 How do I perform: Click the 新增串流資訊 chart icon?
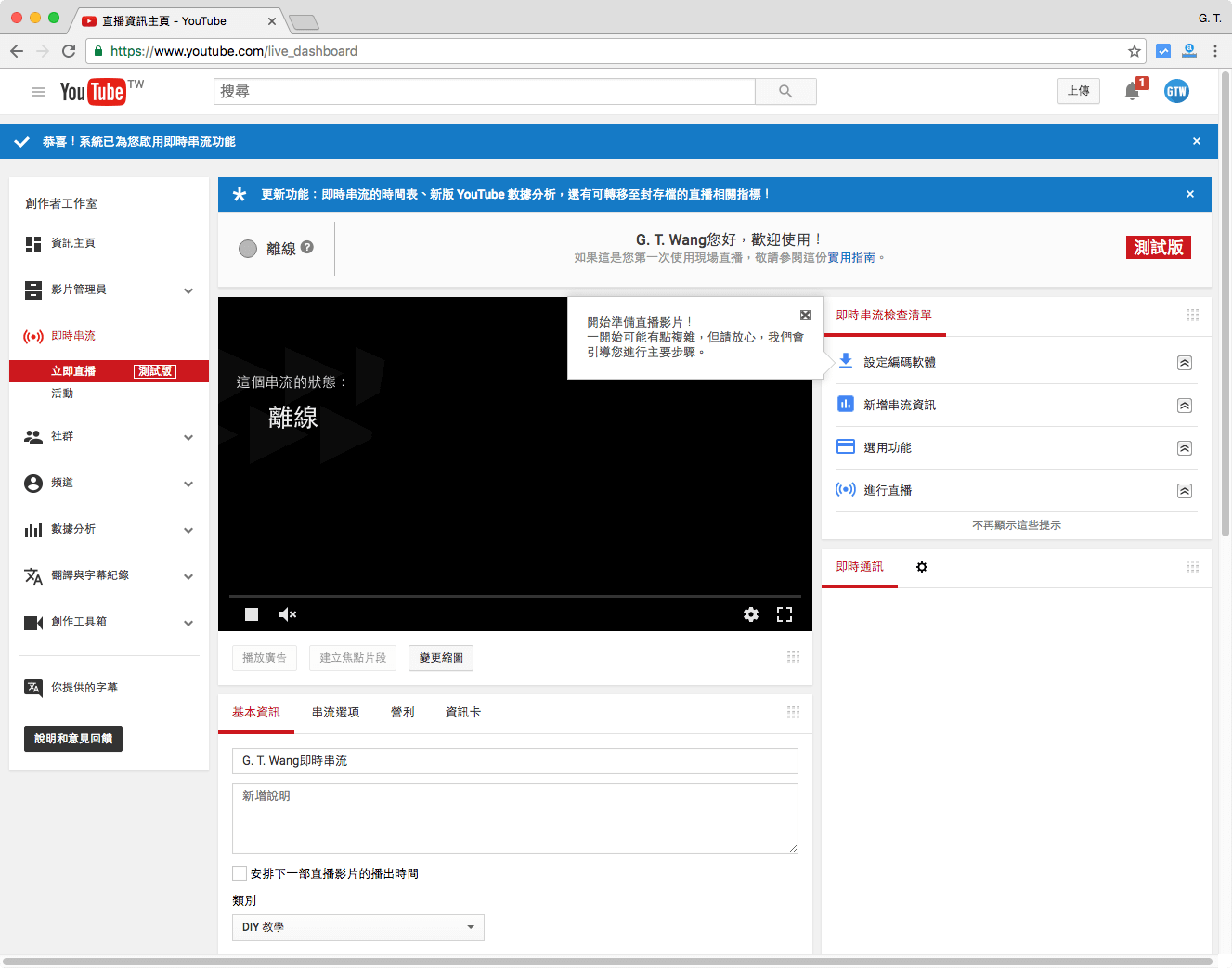(x=845, y=405)
